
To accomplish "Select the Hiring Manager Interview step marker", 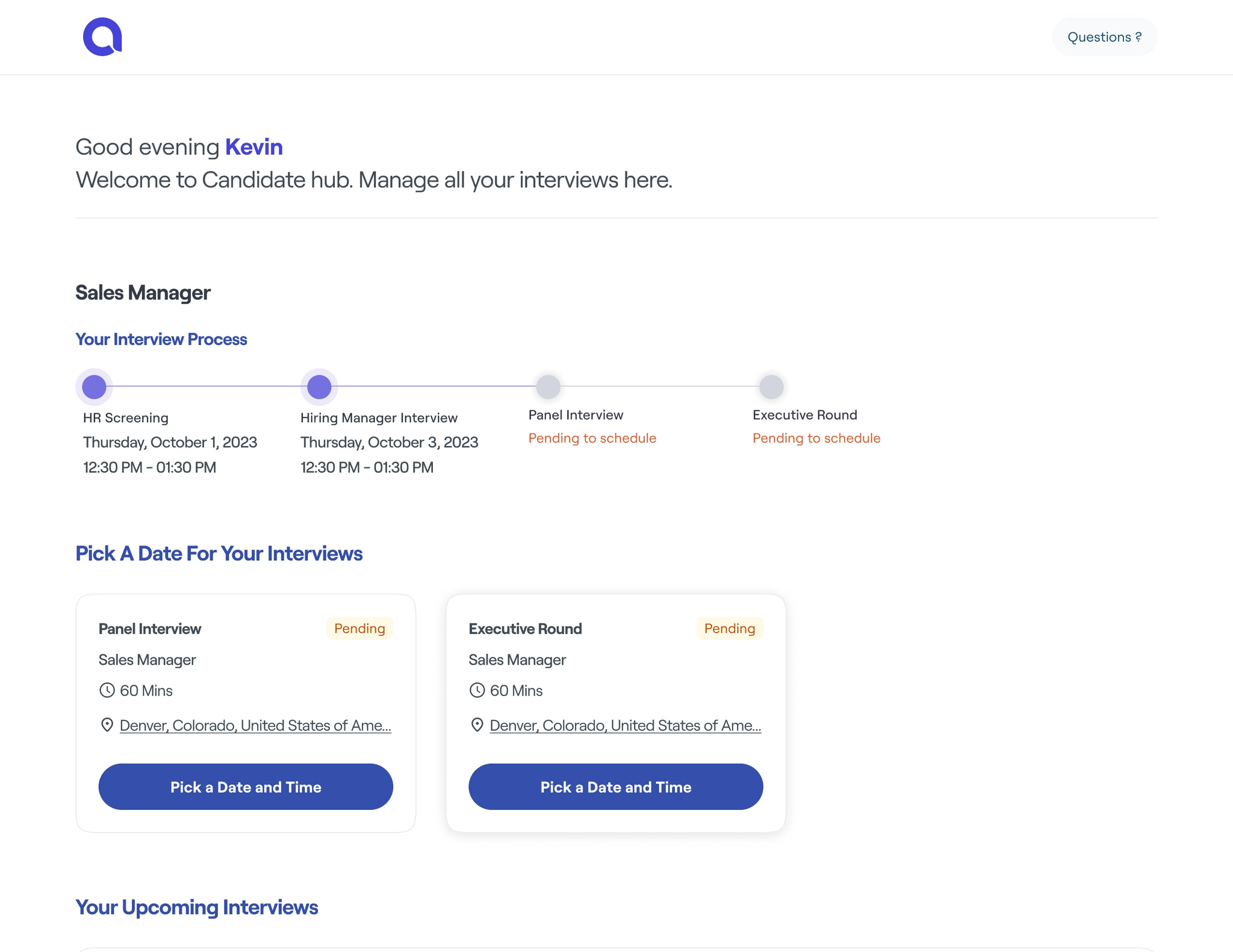I will pos(319,387).
